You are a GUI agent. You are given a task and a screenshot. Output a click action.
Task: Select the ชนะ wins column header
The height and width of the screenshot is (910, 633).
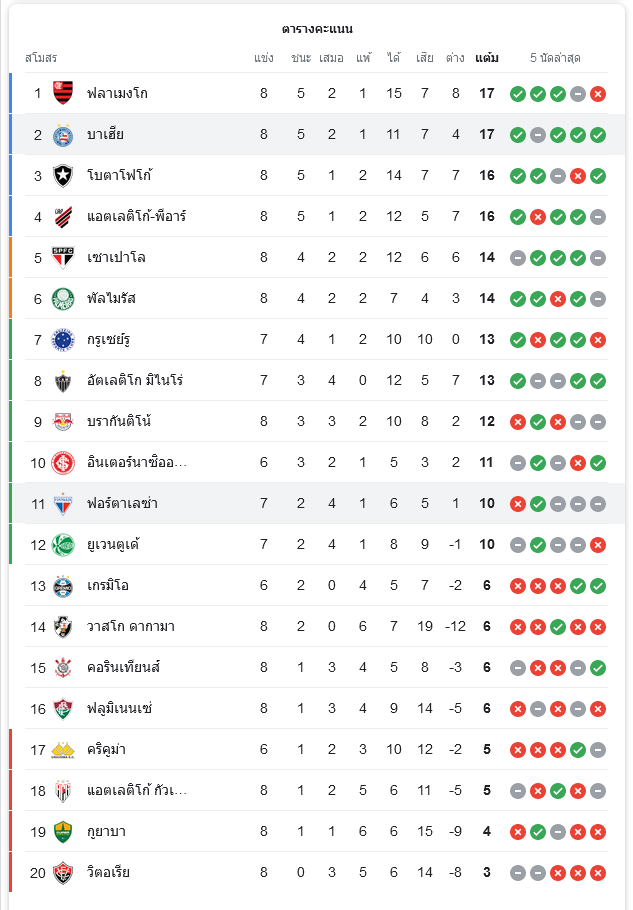pyautogui.click(x=301, y=57)
